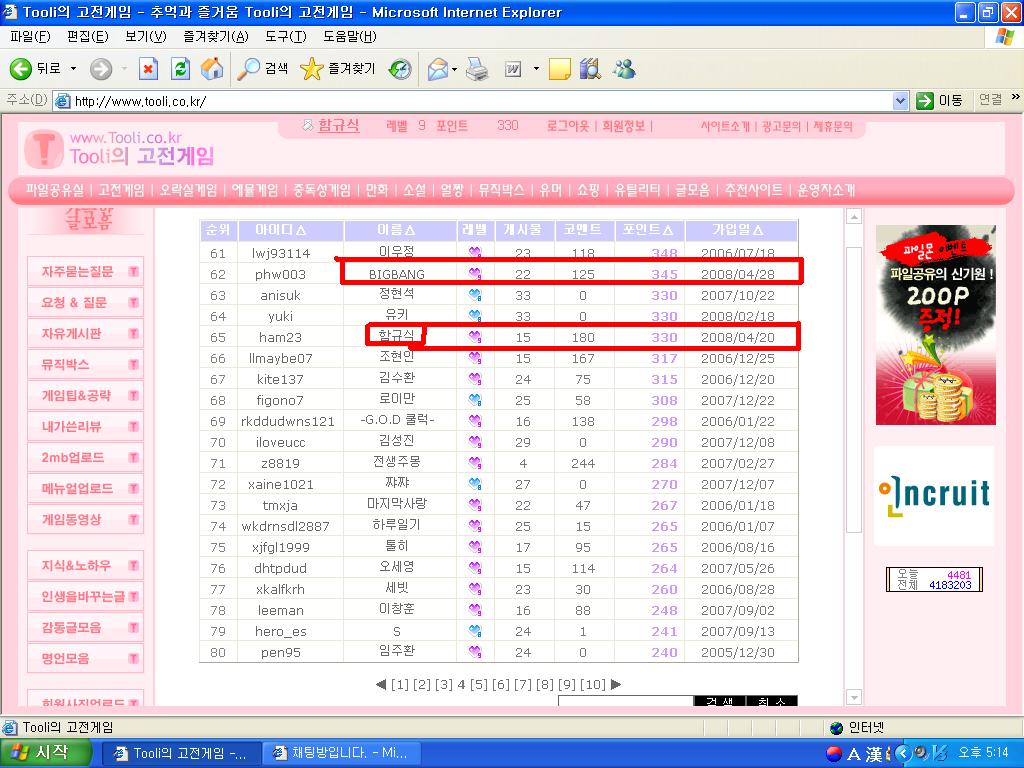Go to page [5] of the ranking
The image size is (1024, 768).
(x=479, y=684)
